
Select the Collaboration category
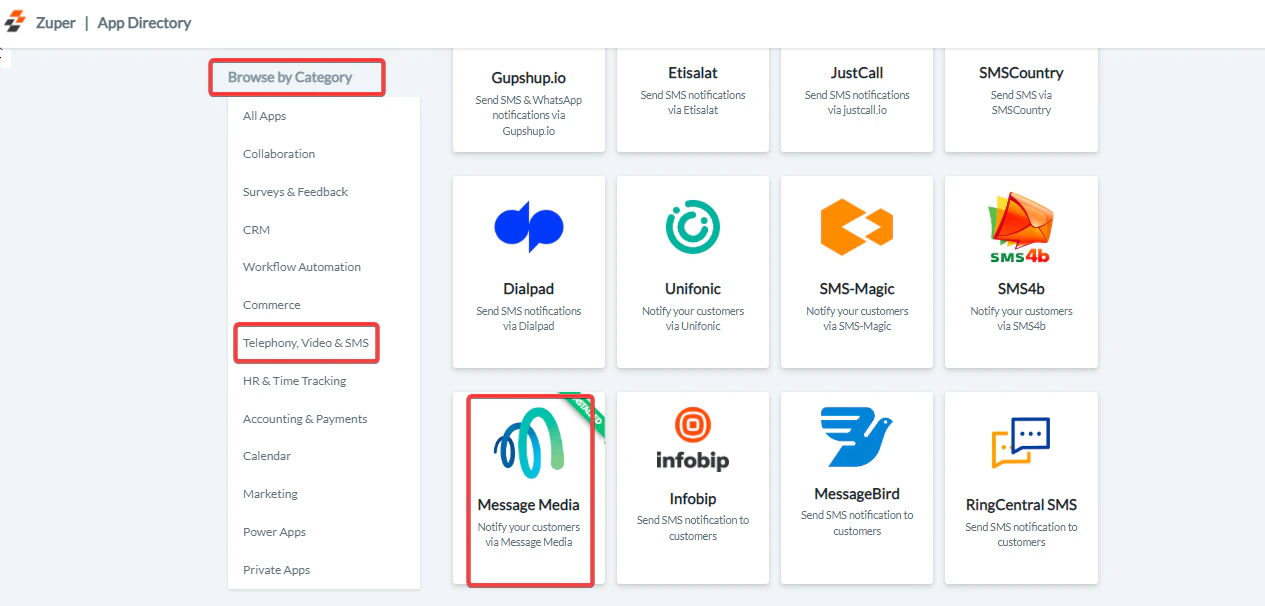[279, 154]
